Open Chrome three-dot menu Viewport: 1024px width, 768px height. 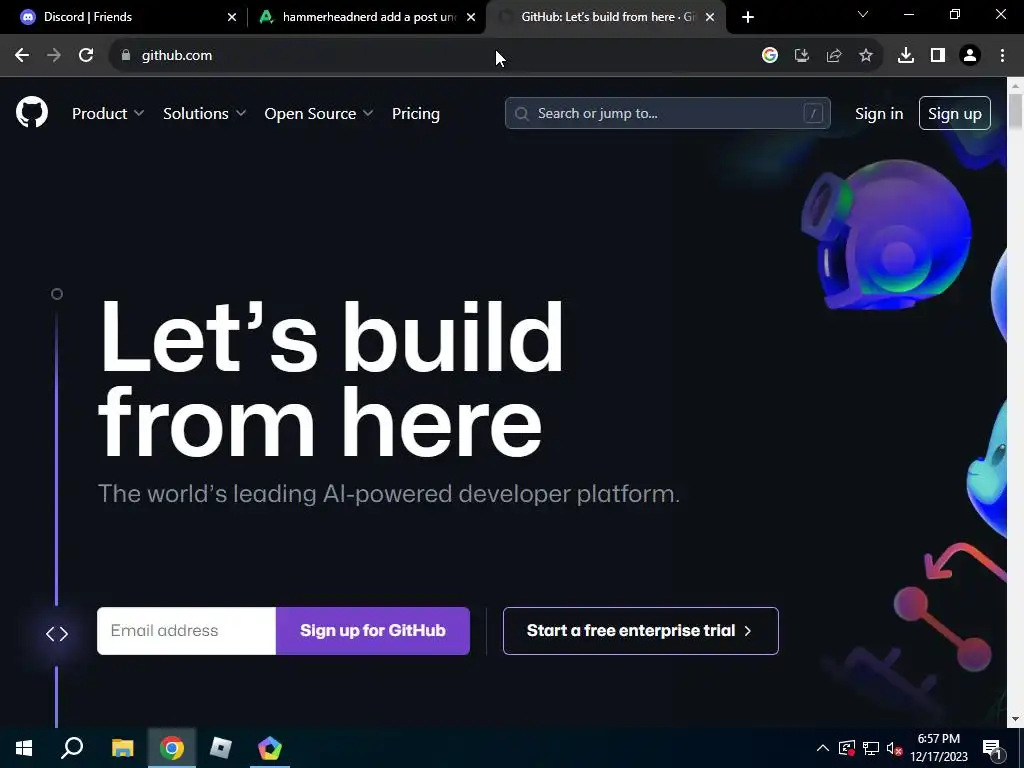pyautogui.click(x=1002, y=56)
